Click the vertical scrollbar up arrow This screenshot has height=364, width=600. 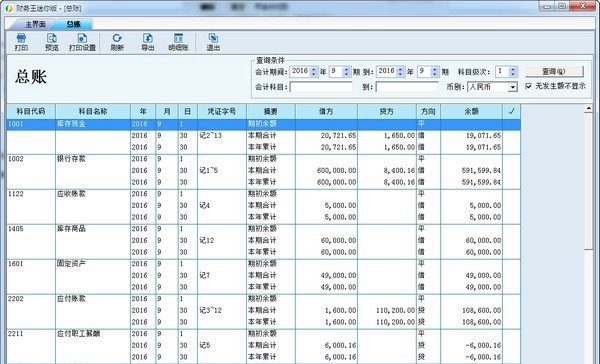[589, 109]
